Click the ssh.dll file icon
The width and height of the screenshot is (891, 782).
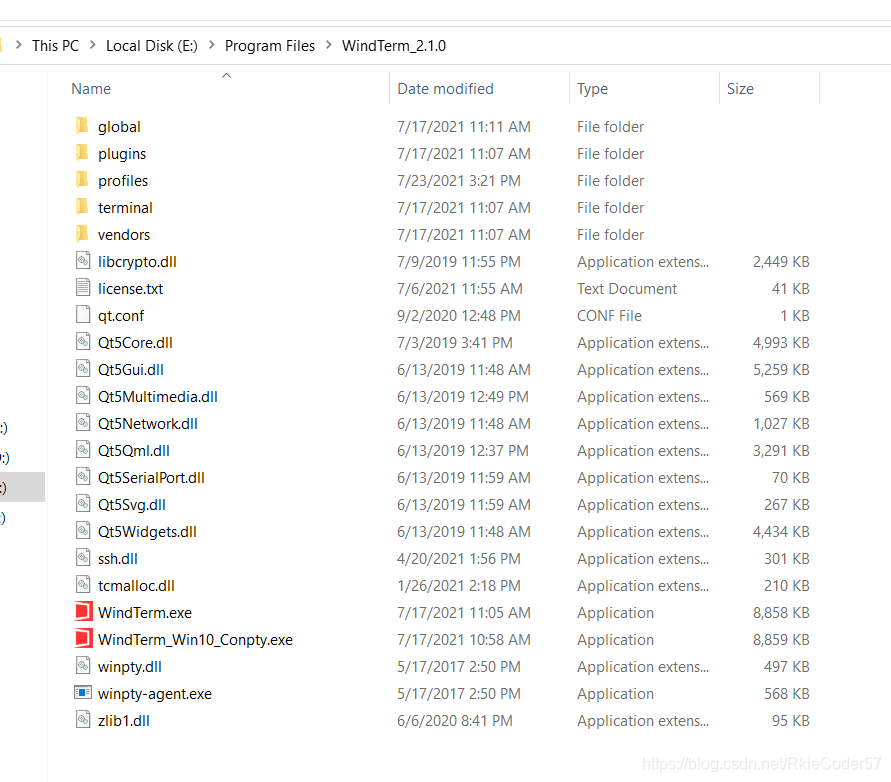(83, 558)
